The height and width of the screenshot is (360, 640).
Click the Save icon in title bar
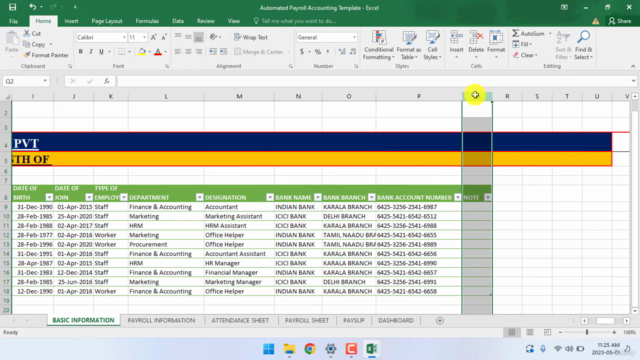(x=13, y=7)
